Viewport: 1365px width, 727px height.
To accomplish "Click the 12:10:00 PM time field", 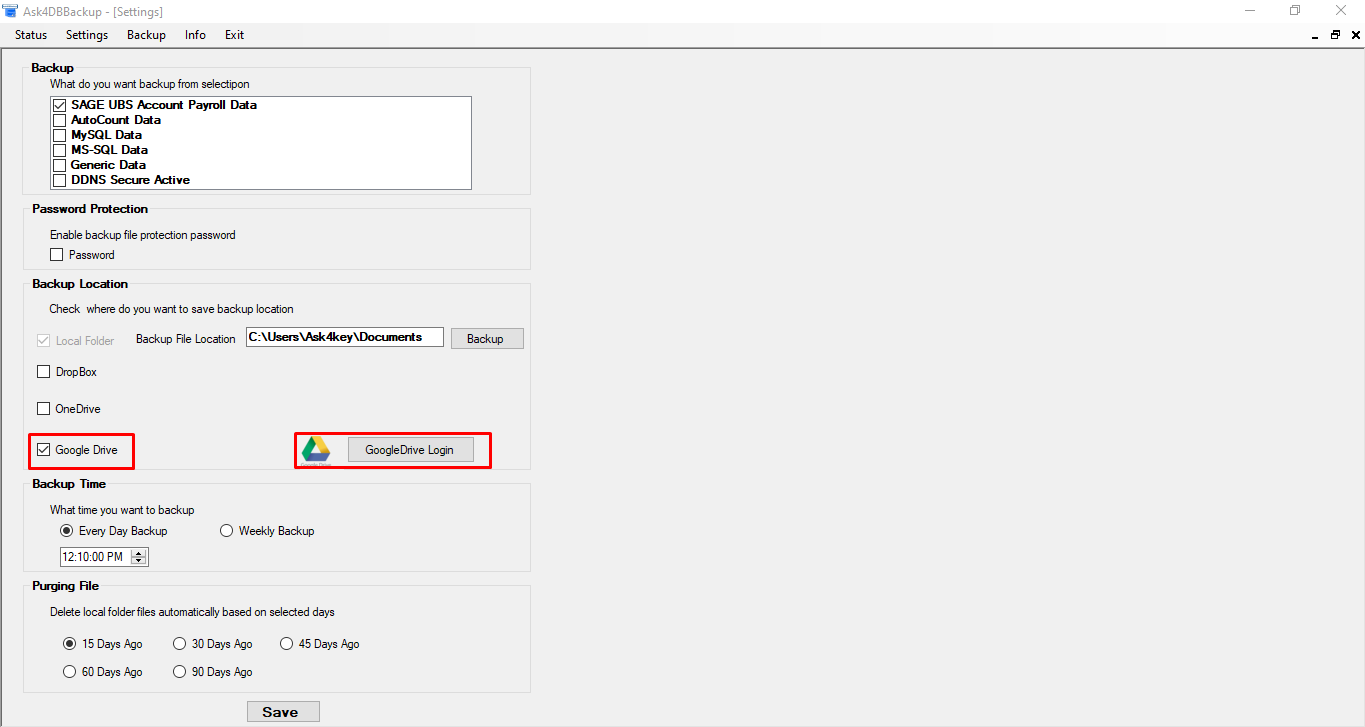I will tap(95, 557).
